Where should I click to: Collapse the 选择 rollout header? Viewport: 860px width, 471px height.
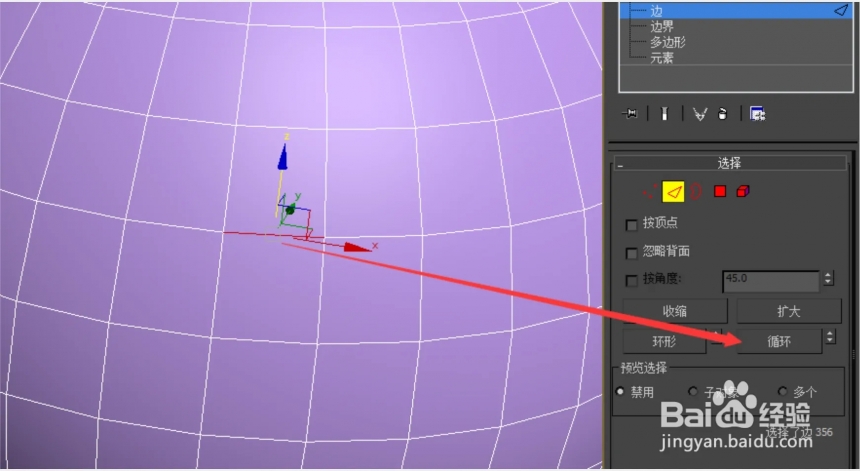(x=730, y=163)
